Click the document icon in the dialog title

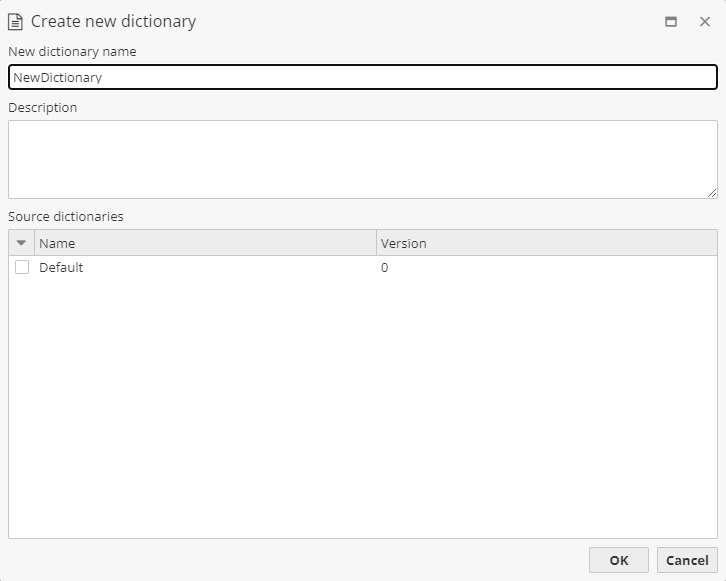(16, 21)
